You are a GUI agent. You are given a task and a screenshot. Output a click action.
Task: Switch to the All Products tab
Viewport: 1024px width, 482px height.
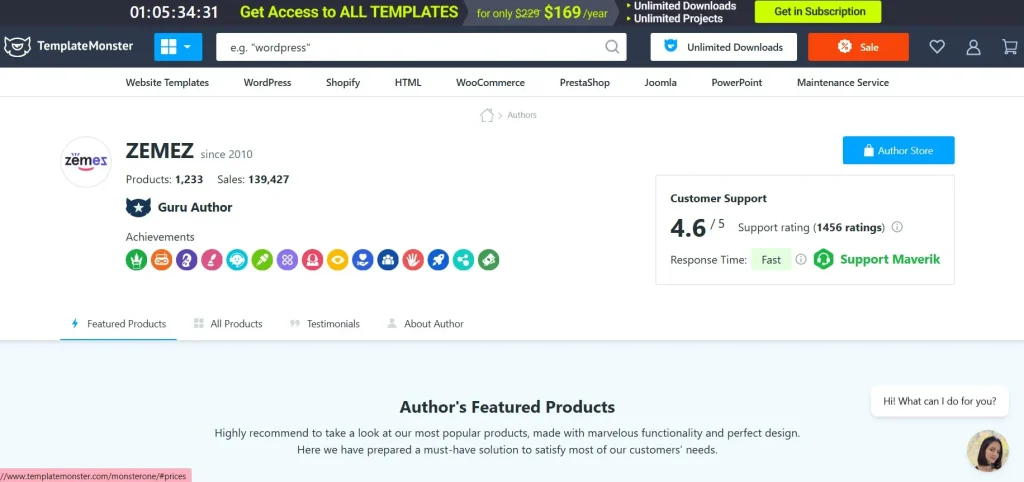[x=228, y=324]
